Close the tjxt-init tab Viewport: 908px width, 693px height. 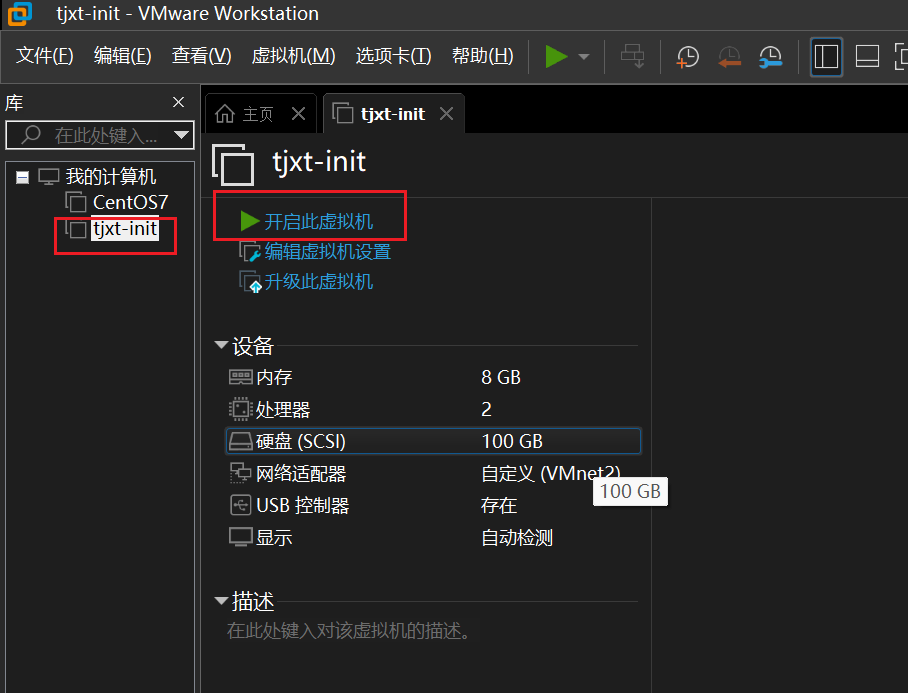446,113
